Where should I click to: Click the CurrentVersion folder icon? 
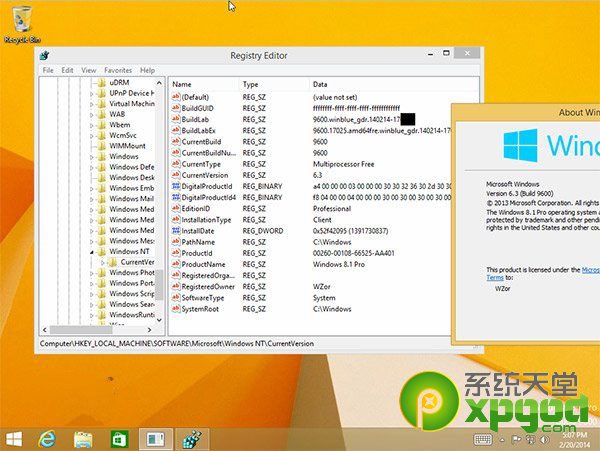click(113, 262)
